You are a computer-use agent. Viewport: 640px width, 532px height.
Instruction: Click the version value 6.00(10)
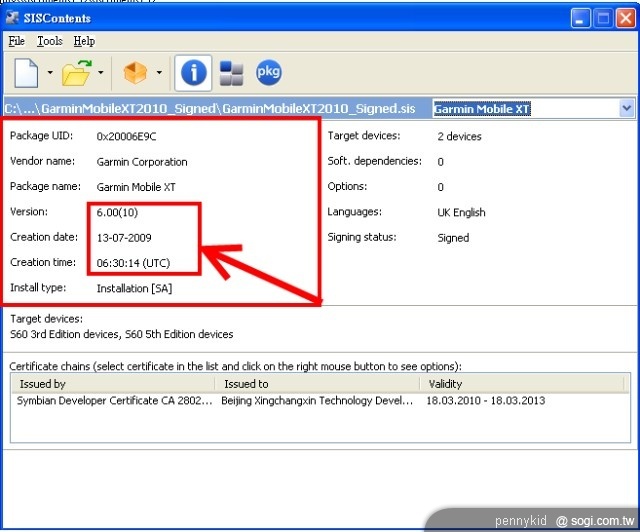pos(117,213)
